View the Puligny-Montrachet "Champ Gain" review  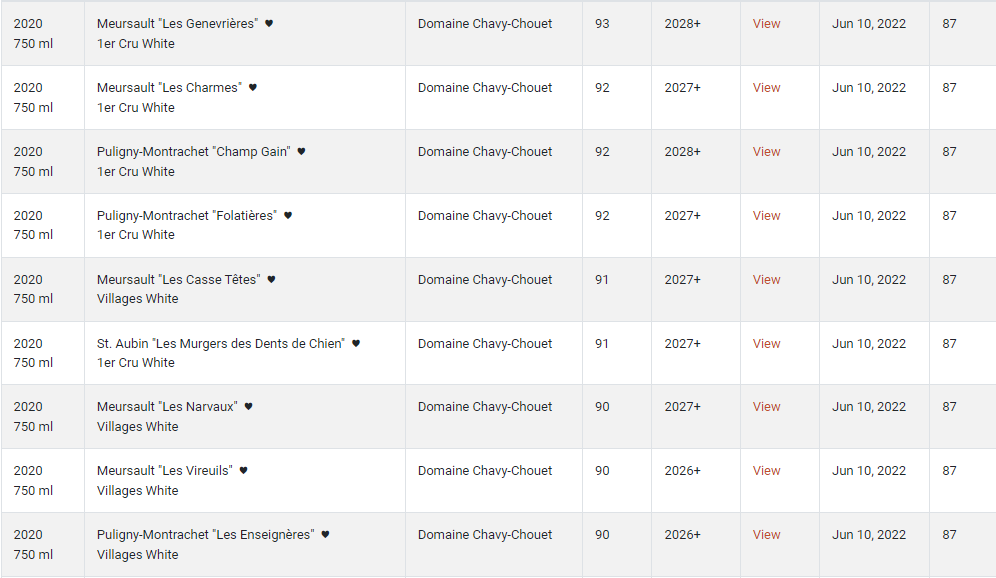point(766,152)
